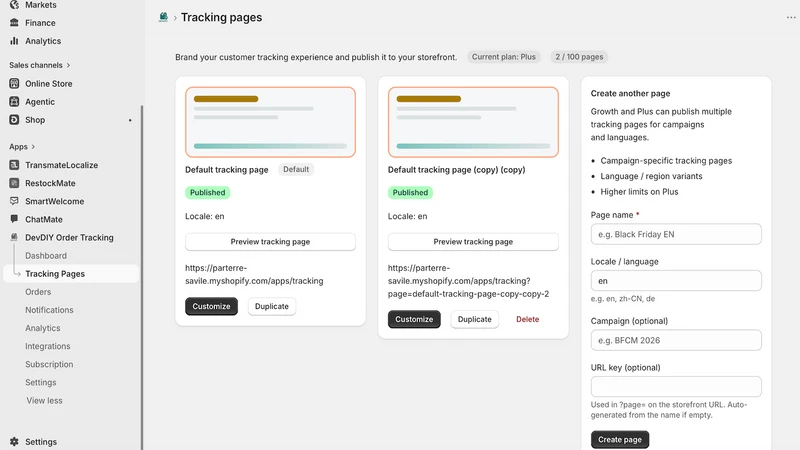Click the Create another page heading

coord(630,93)
